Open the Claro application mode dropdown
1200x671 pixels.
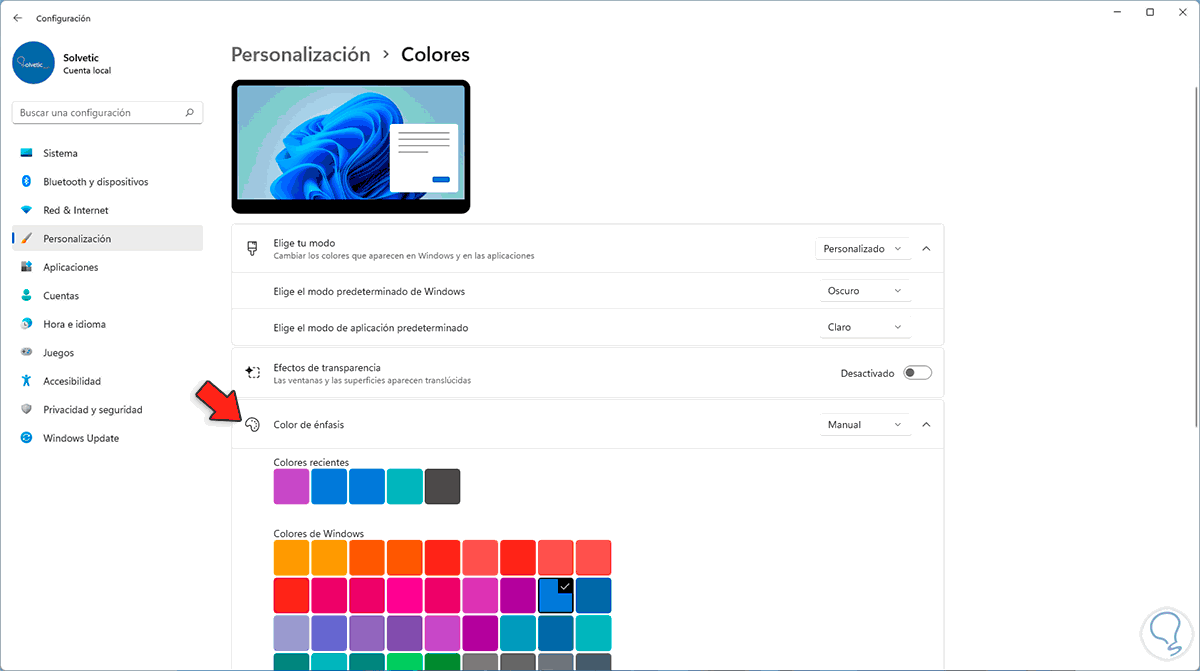[865, 327]
